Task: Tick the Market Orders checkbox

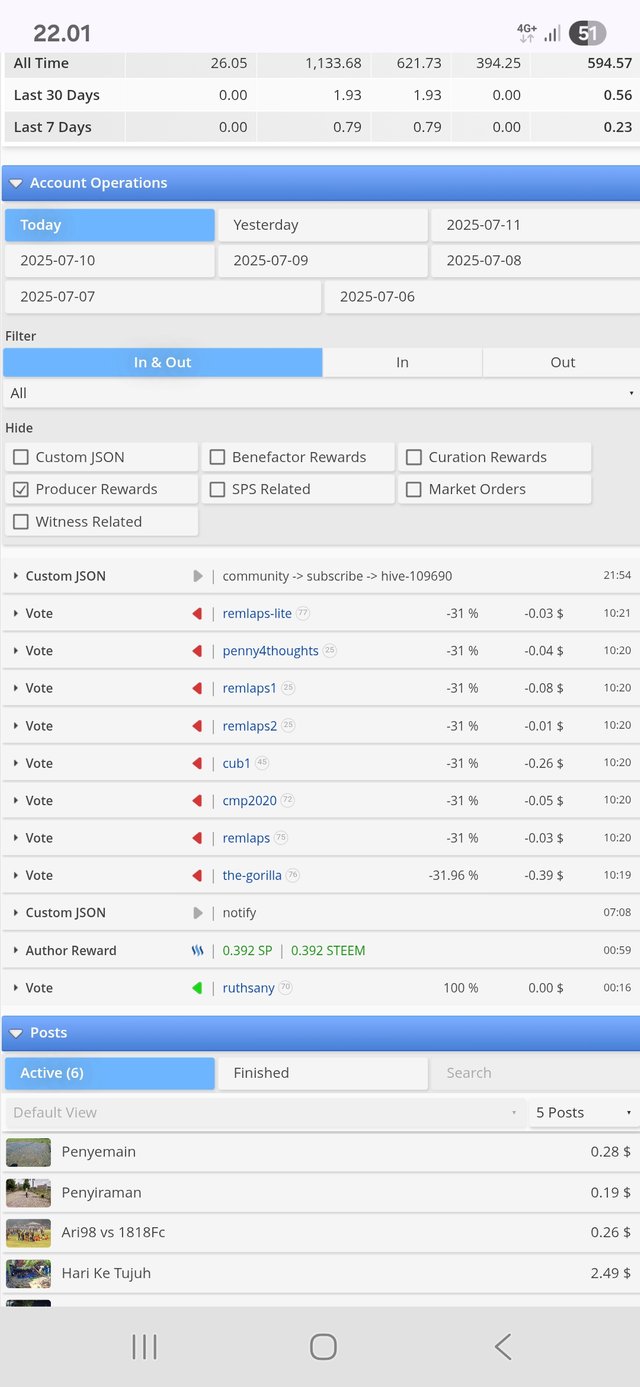Action: (x=414, y=489)
